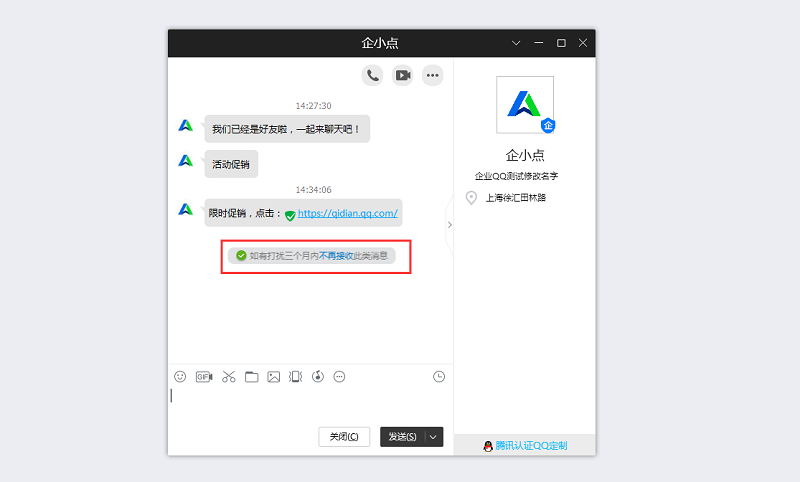This screenshot has width=800, height=482.
Task: Click the 14:27:30 timestamp
Action: pos(313,106)
